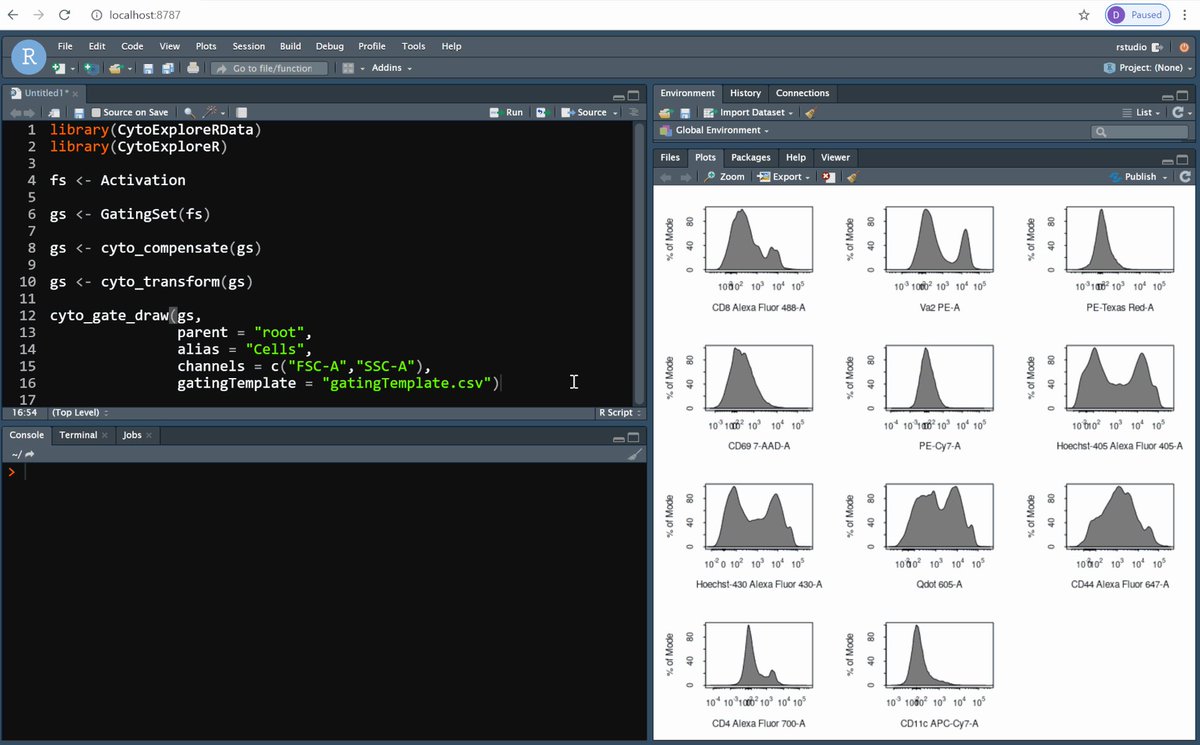Viewport: 1200px width, 745px height.
Task: Open the Addins dropdown
Action: [x=392, y=68]
